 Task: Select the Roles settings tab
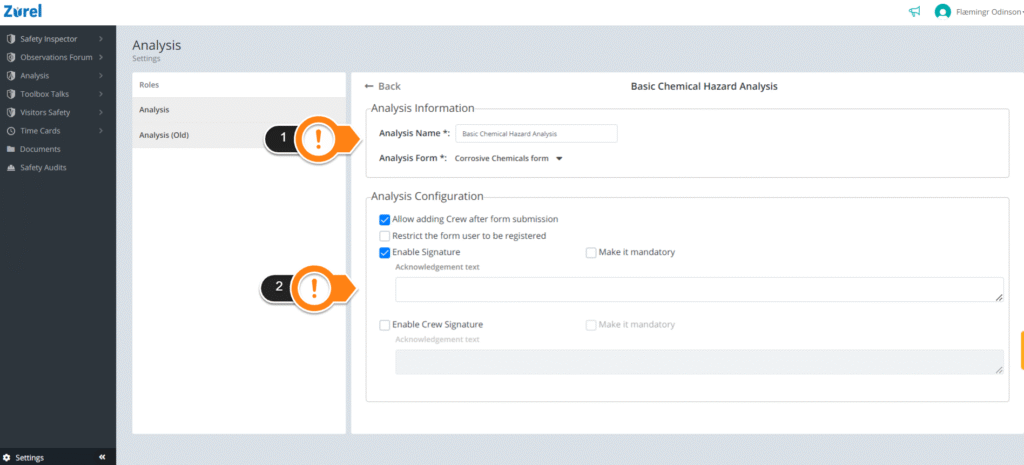point(239,85)
